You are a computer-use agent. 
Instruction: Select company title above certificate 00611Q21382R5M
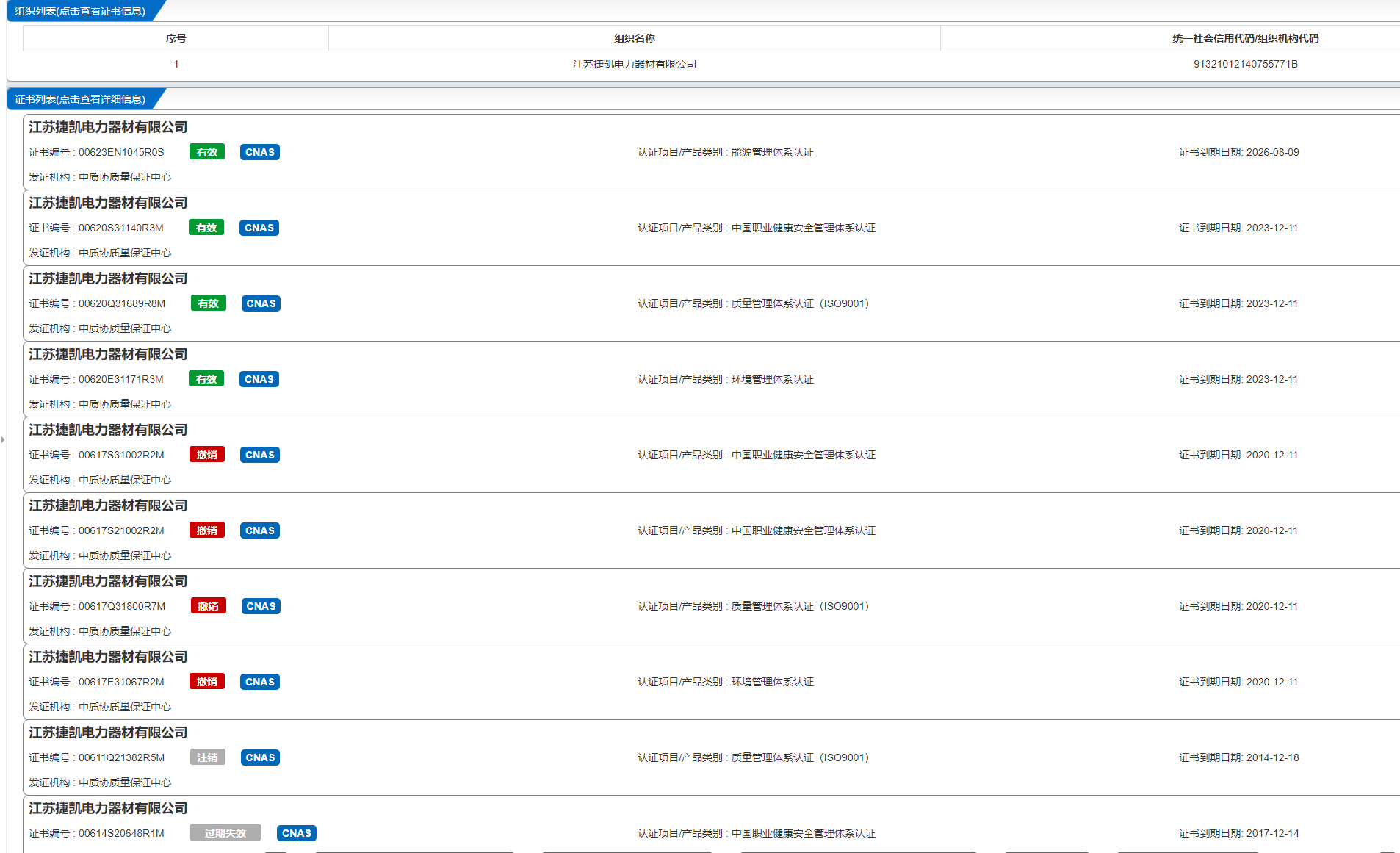coord(108,733)
